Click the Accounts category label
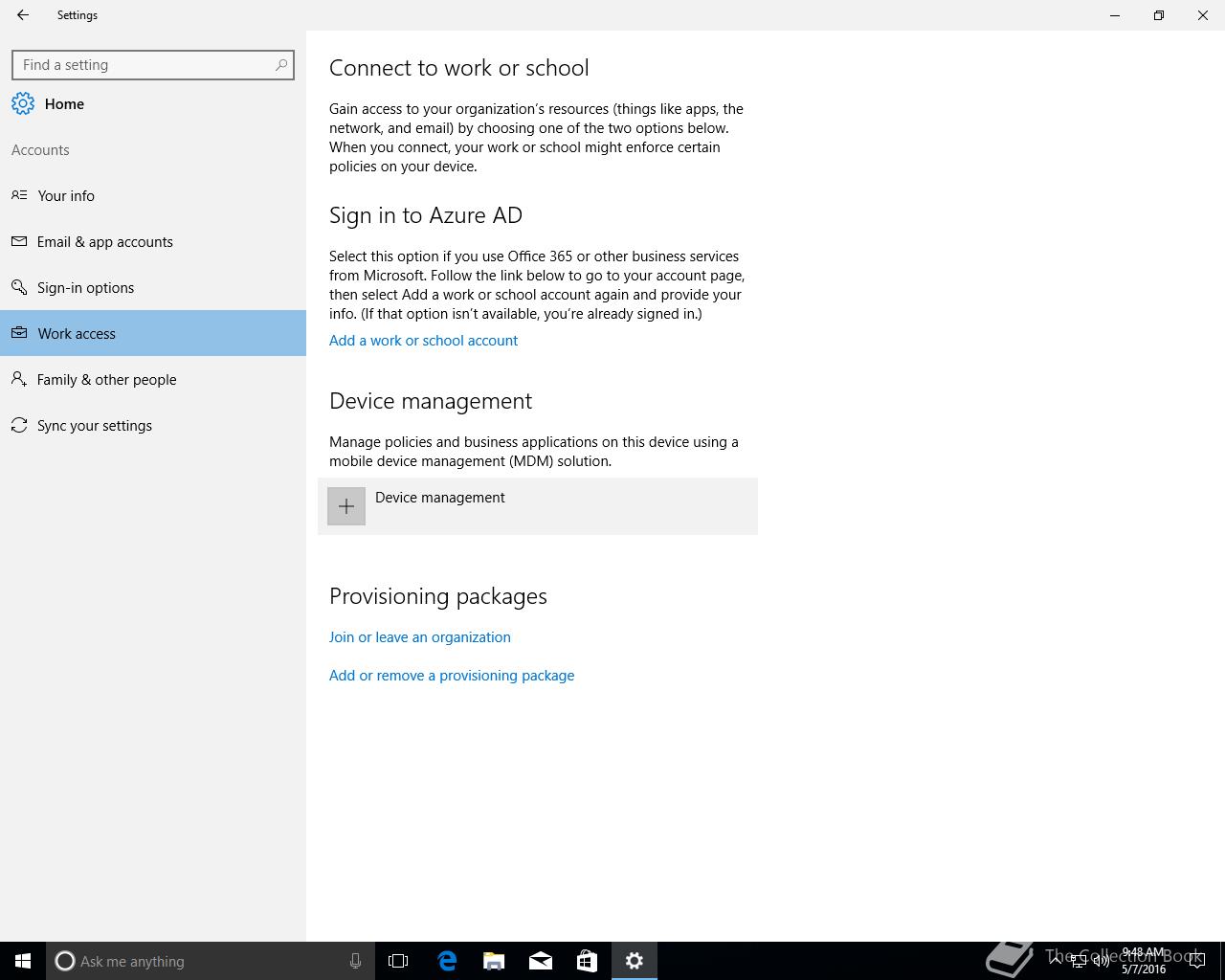Screen dimensions: 1225x980 (x=40, y=150)
